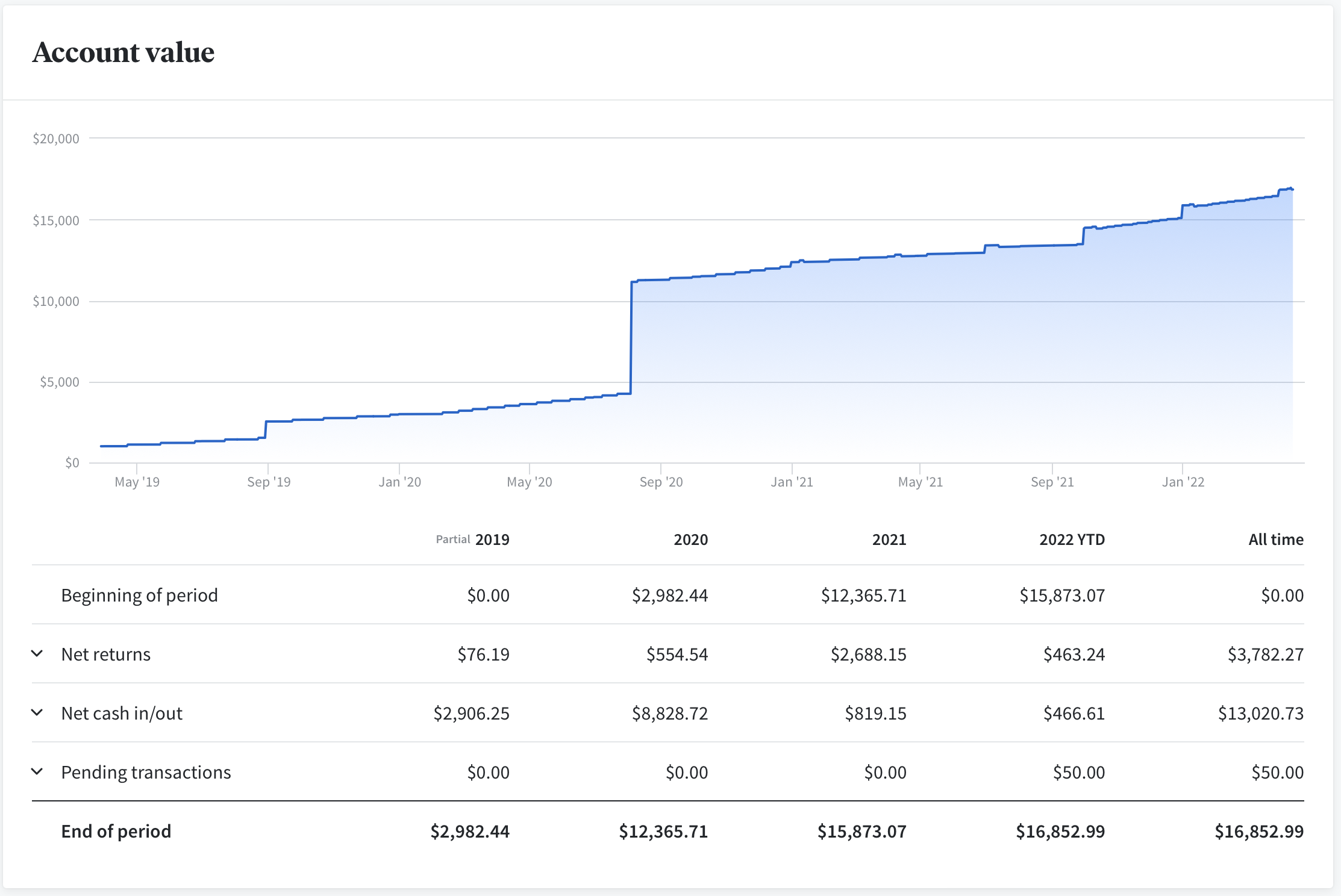Click all time net cash $13,020.73
This screenshot has height=896, width=1341.
point(1261,713)
